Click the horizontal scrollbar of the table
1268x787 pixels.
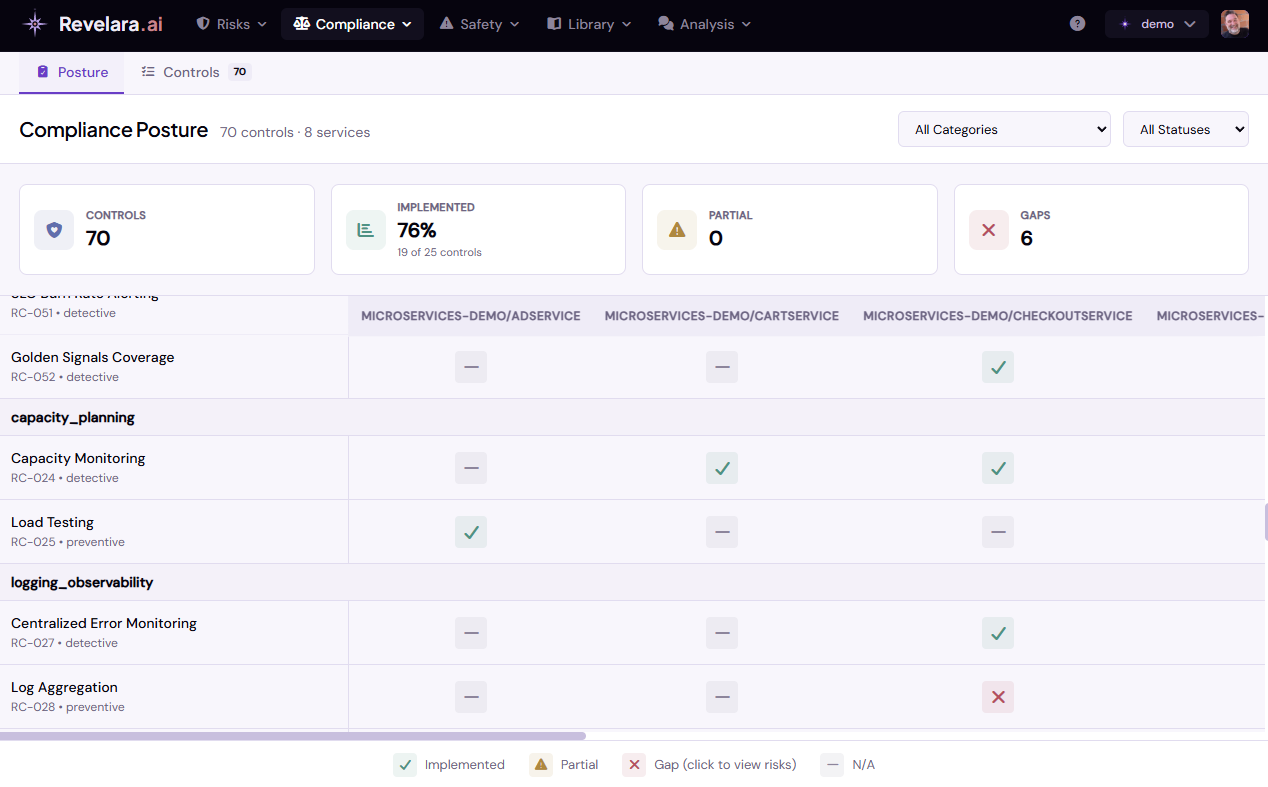[x=293, y=736]
